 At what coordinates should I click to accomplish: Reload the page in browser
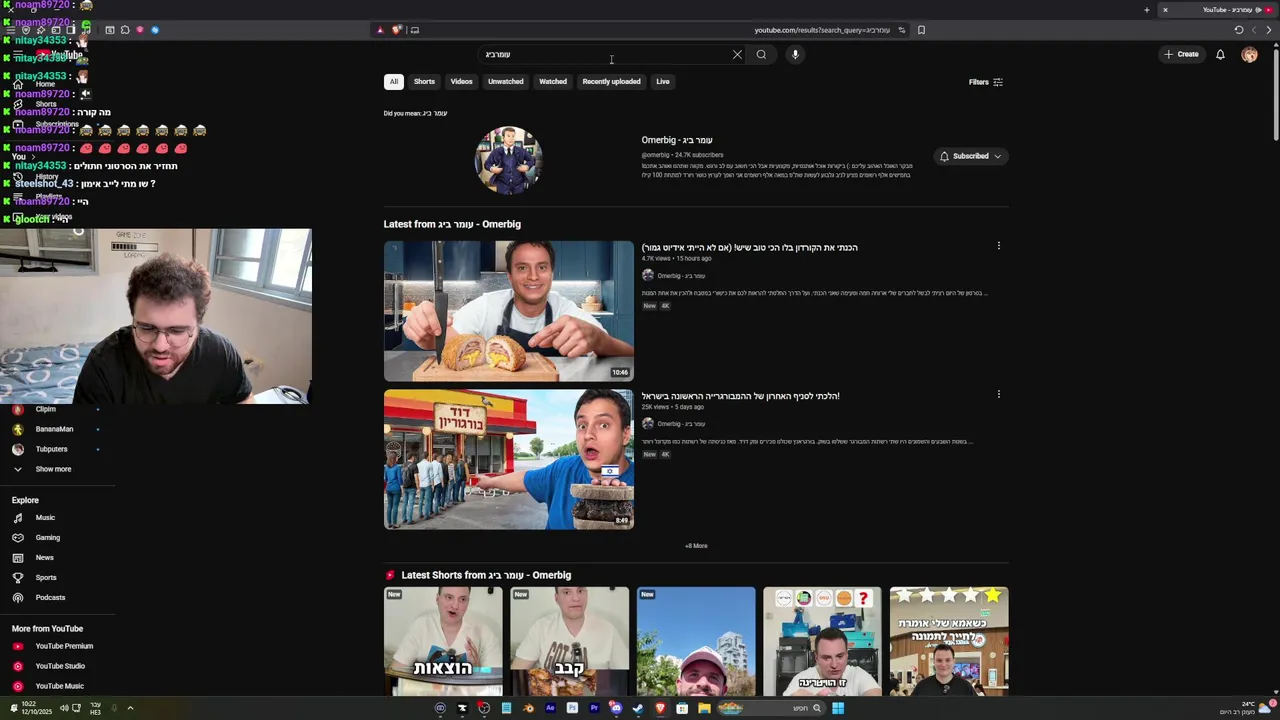(x=1239, y=30)
